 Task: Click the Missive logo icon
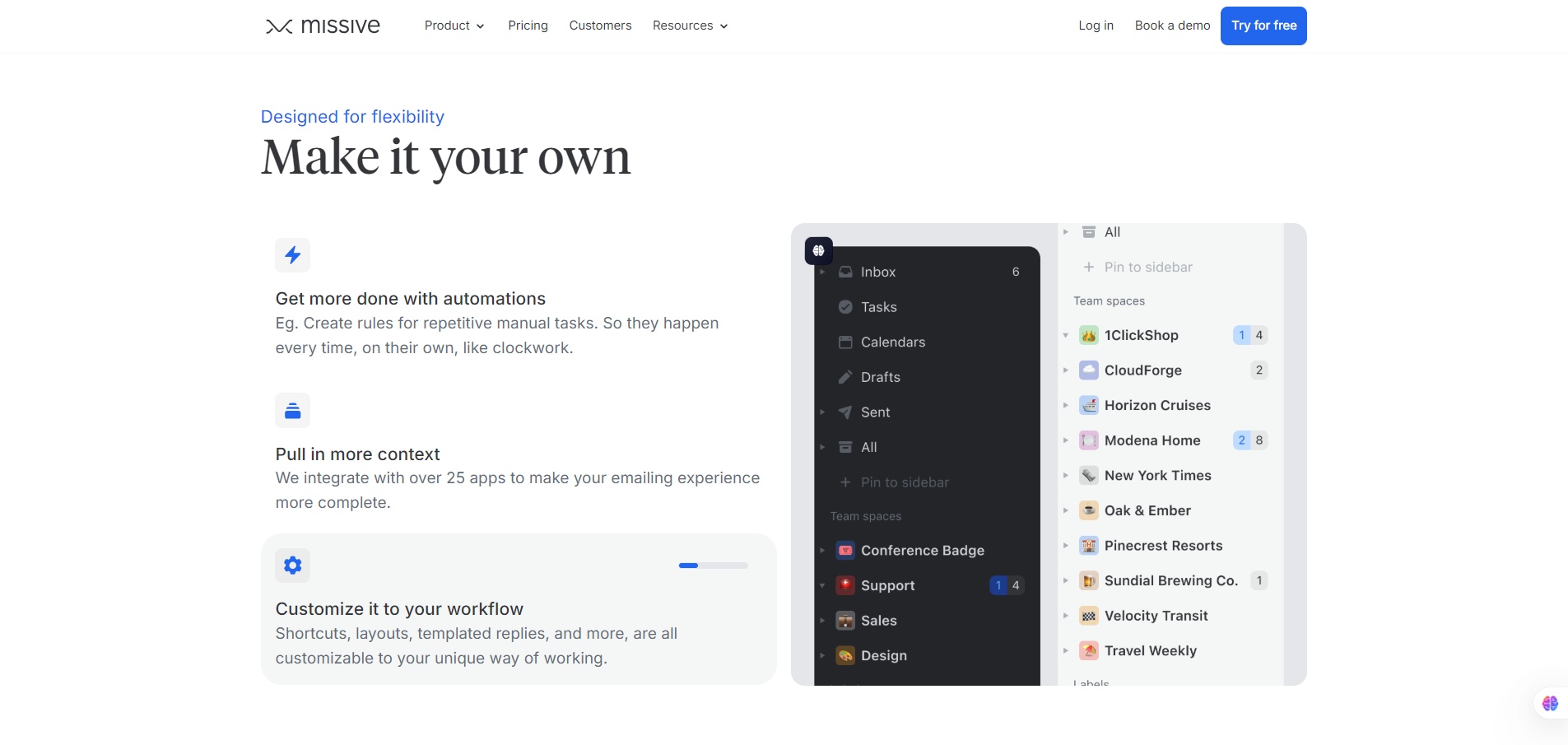279,26
